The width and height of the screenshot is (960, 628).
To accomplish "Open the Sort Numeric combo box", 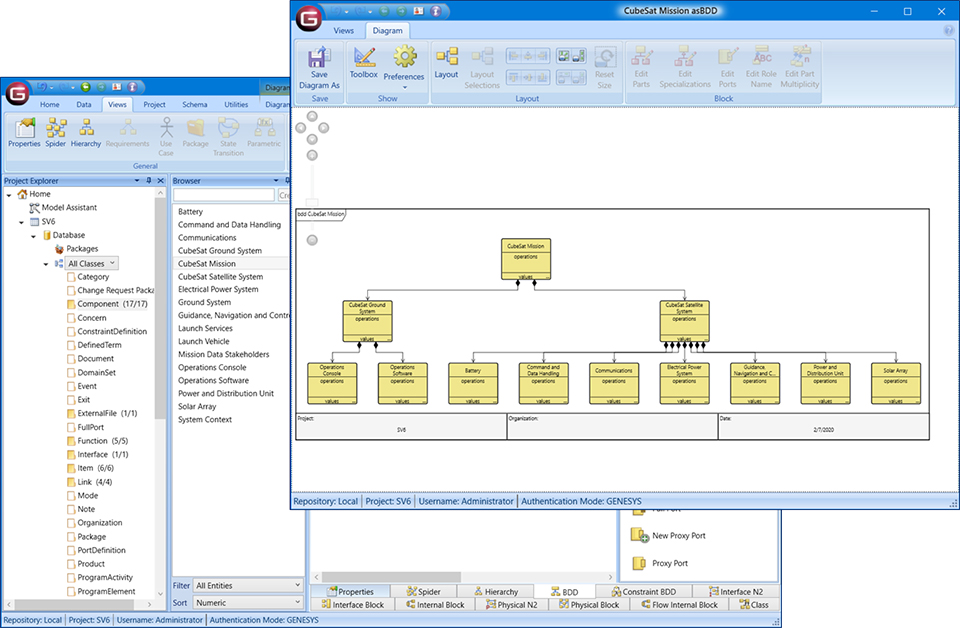I will coord(248,603).
